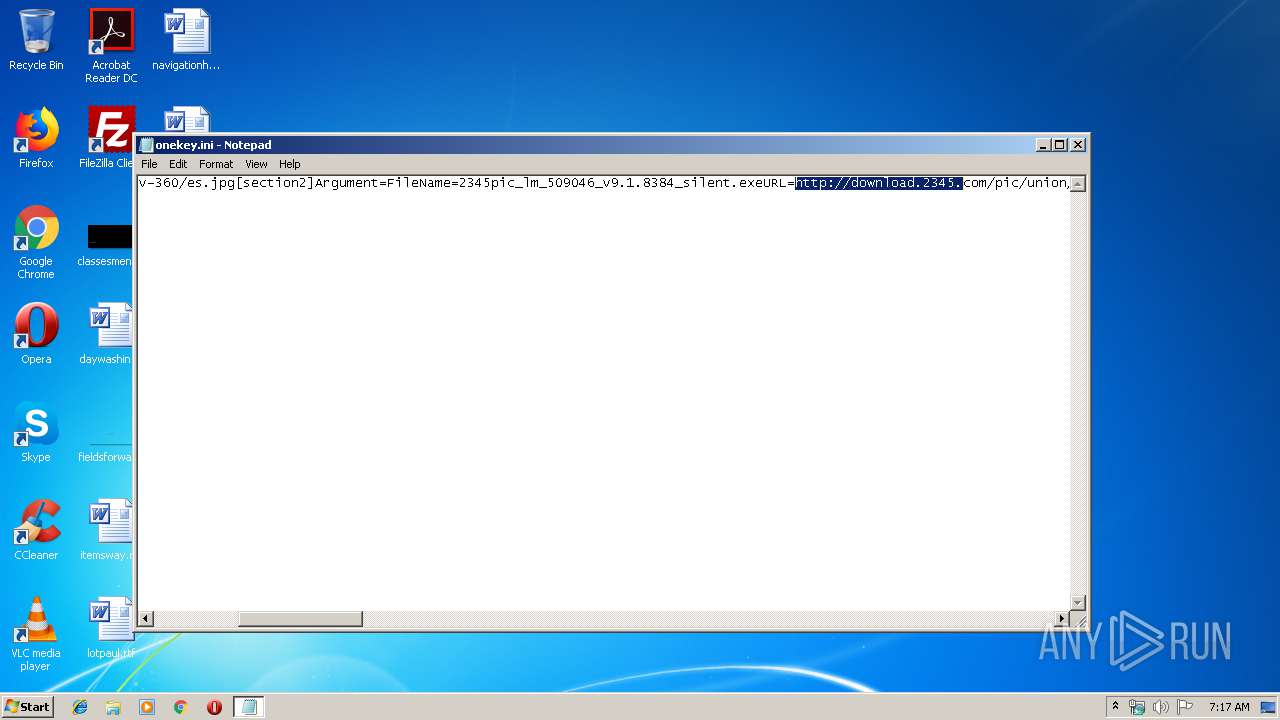Viewport: 1280px width, 720px height.
Task: Open the Recycle Bin desktop icon
Action: [x=36, y=40]
